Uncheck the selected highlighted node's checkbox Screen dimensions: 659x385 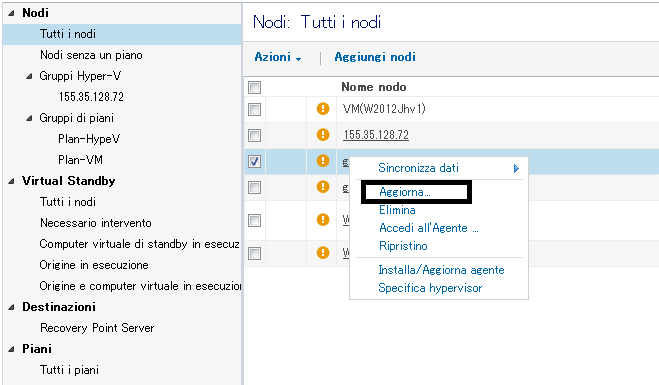click(254, 161)
